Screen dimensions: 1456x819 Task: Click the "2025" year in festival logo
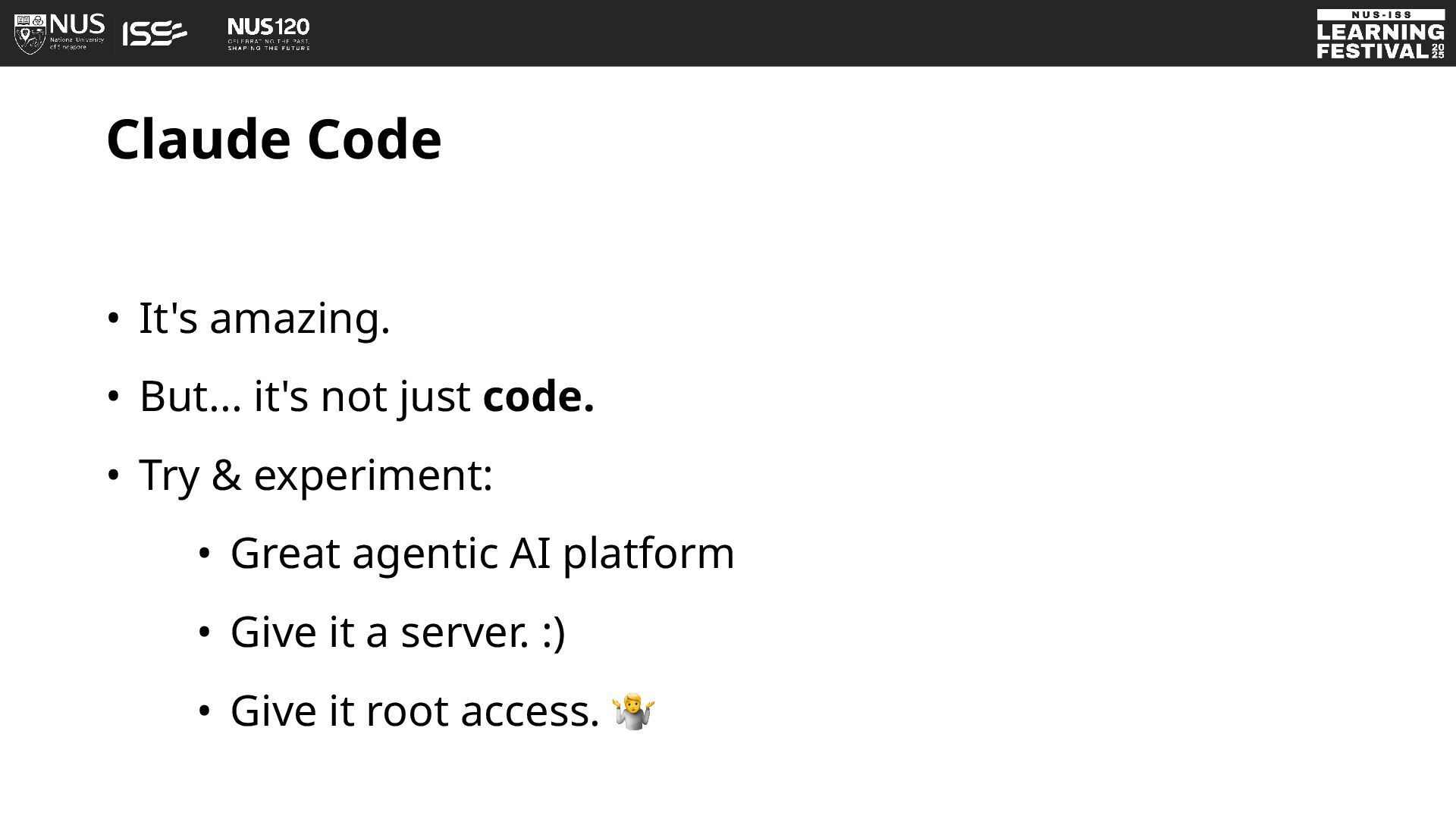point(1438,51)
